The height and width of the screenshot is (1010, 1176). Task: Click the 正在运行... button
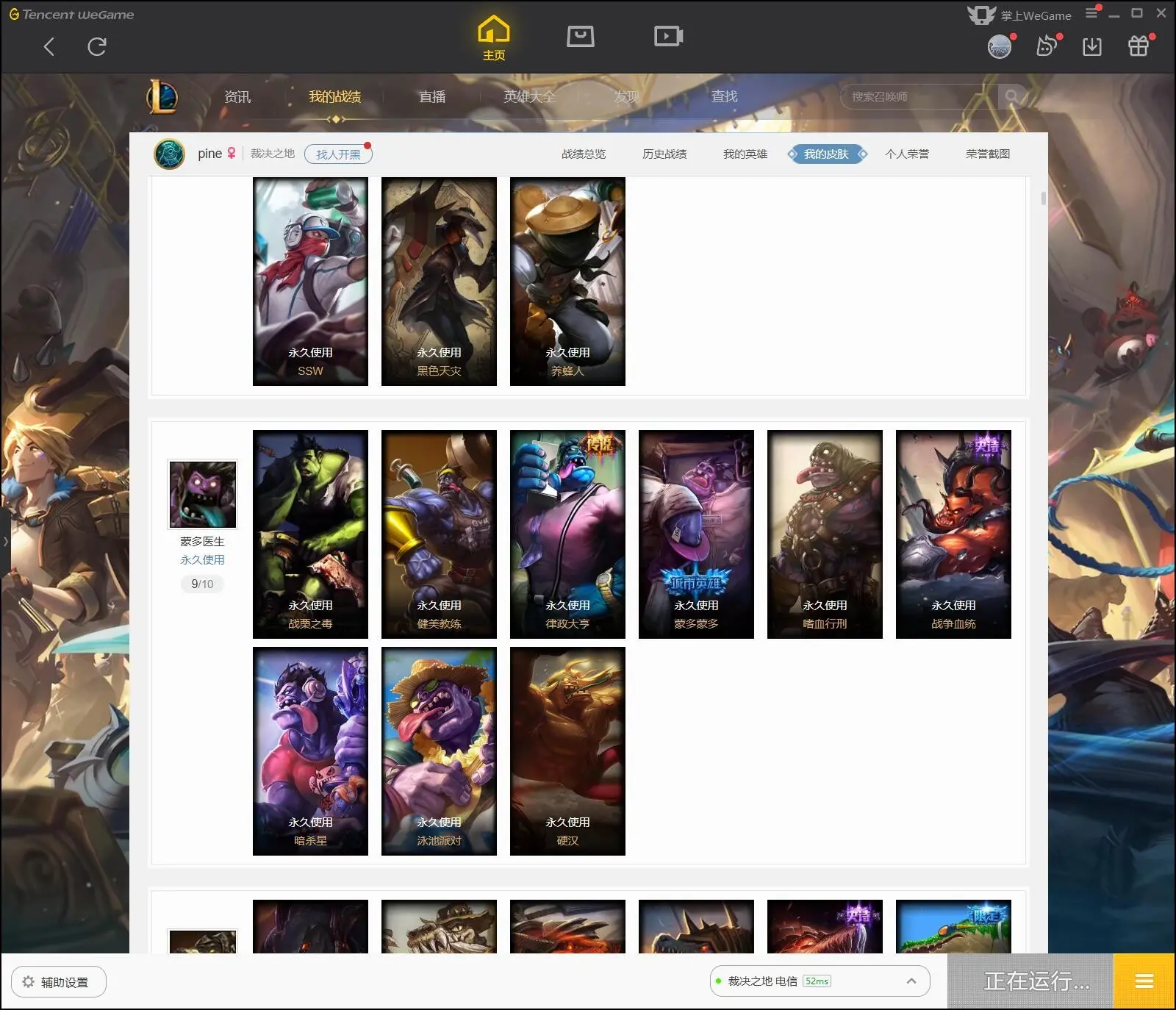[x=1030, y=981]
